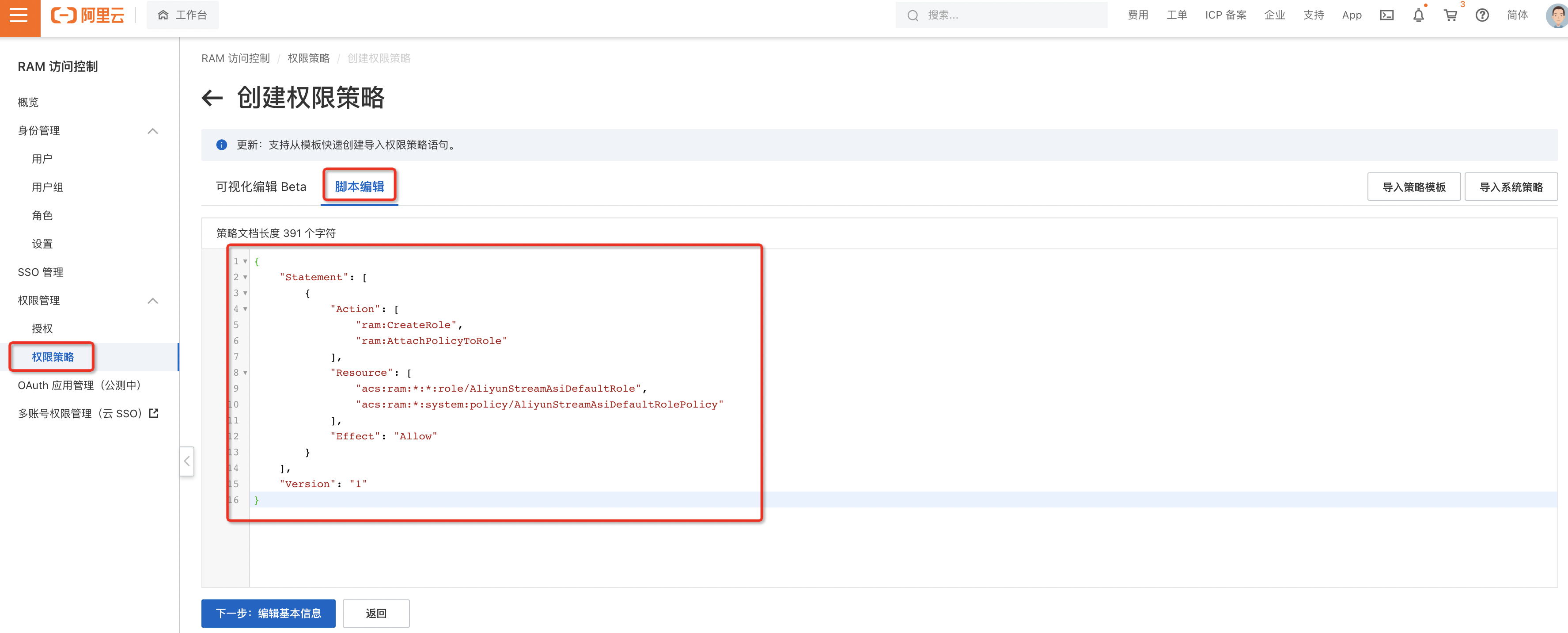Collapse the 身份管理 section

153,131
